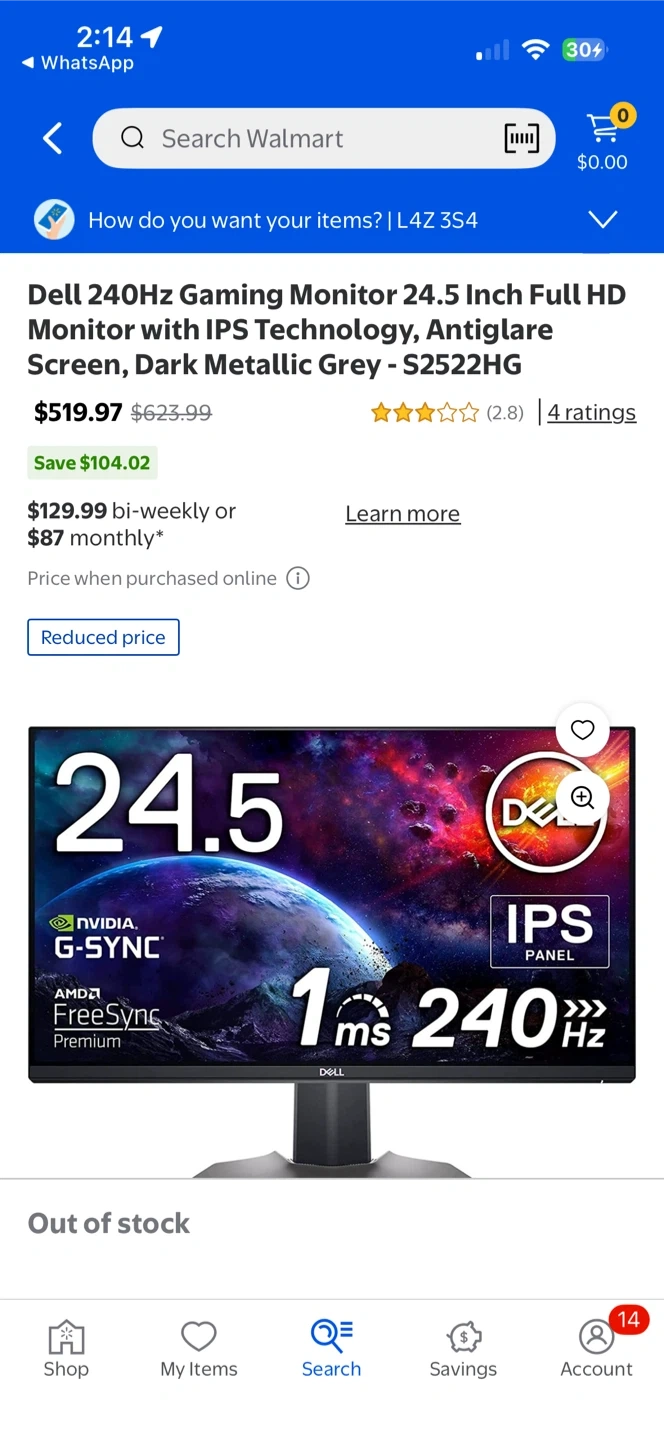View the 4 ratings link
This screenshot has height=1440, width=664.
click(x=591, y=412)
